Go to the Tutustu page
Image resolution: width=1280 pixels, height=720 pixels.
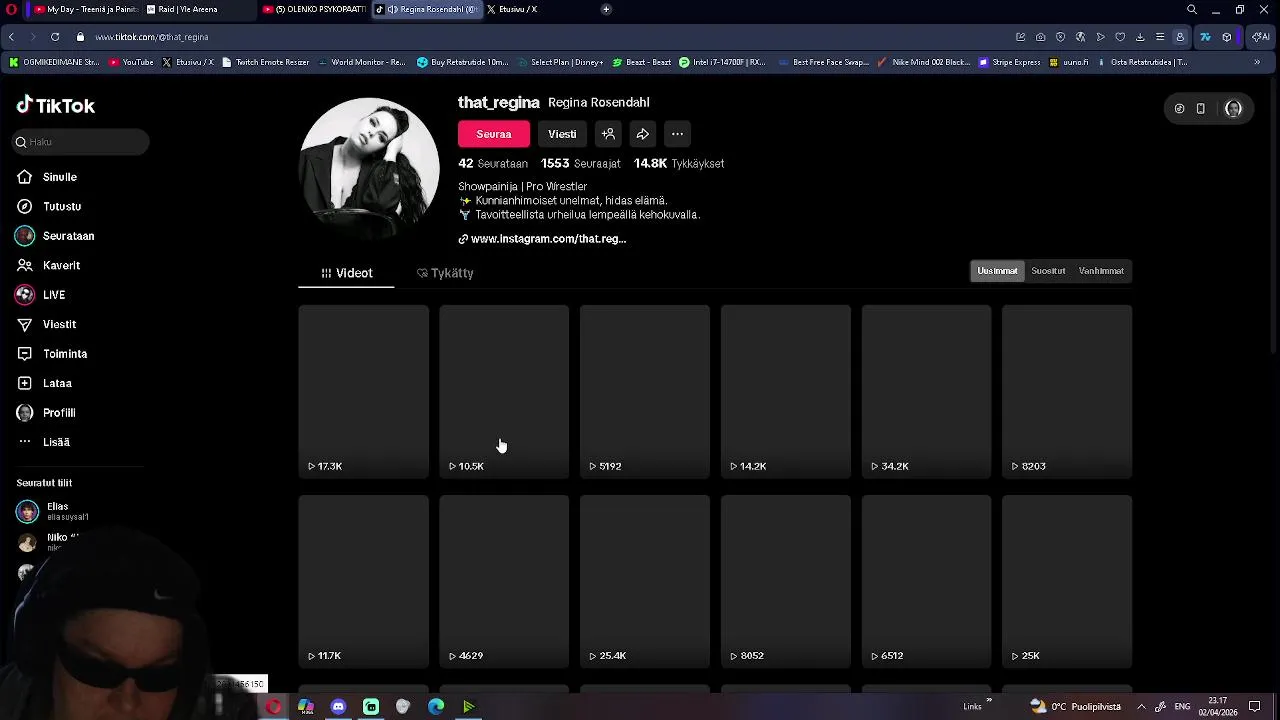[x=50, y=206]
